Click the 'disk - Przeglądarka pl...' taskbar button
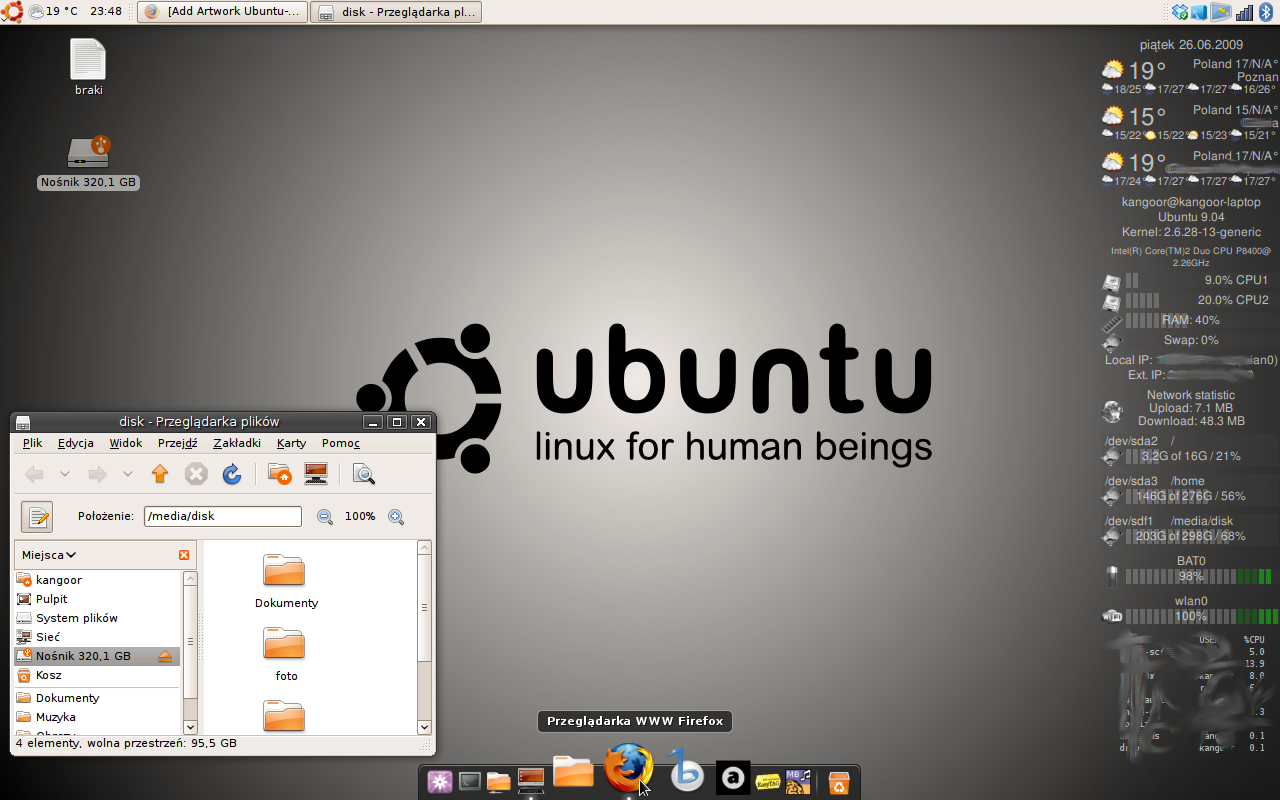1280x800 pixels. pos(396,12)
